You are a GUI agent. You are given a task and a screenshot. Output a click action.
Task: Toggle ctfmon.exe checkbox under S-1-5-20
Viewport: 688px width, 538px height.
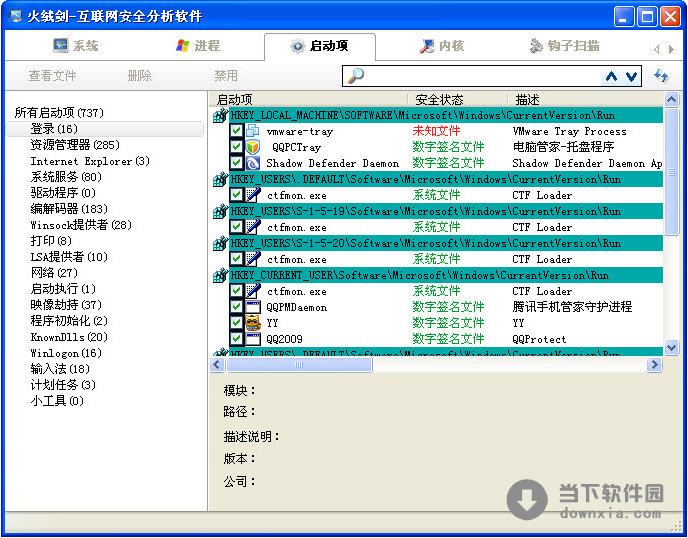[236, 259]
